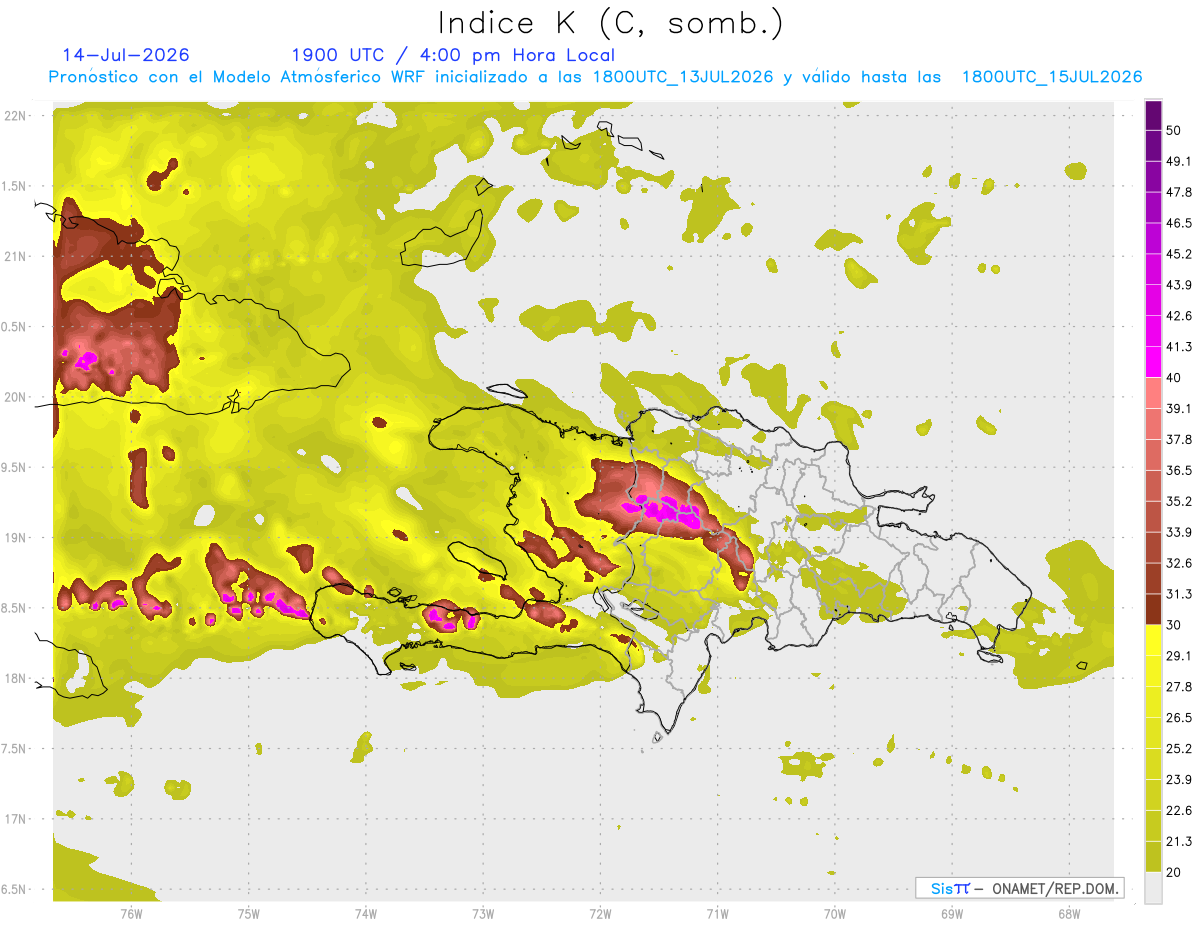Click the '76W' longitude label

[131, 914]
